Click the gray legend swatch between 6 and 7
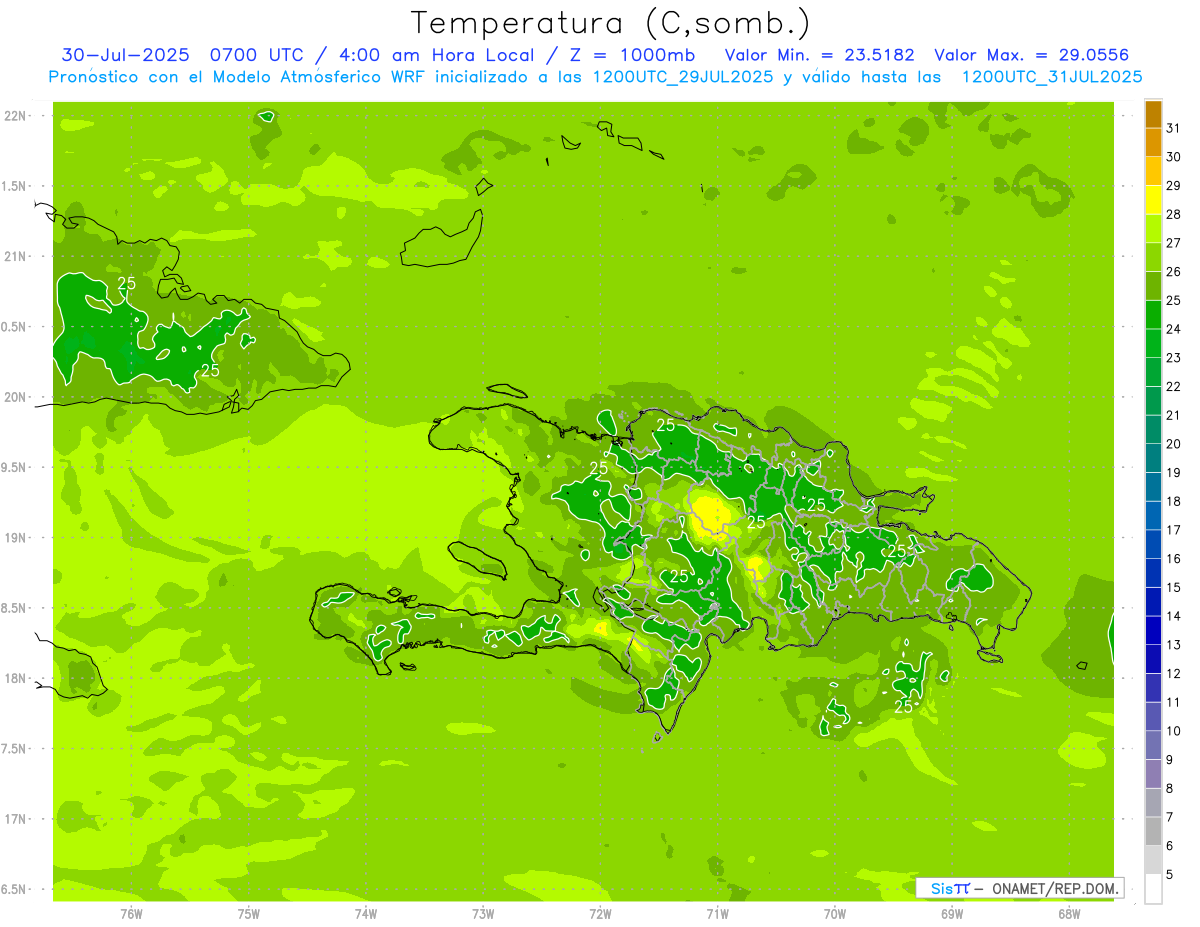The width and height of the screenshot is (1200, 927). (1153, 831)
